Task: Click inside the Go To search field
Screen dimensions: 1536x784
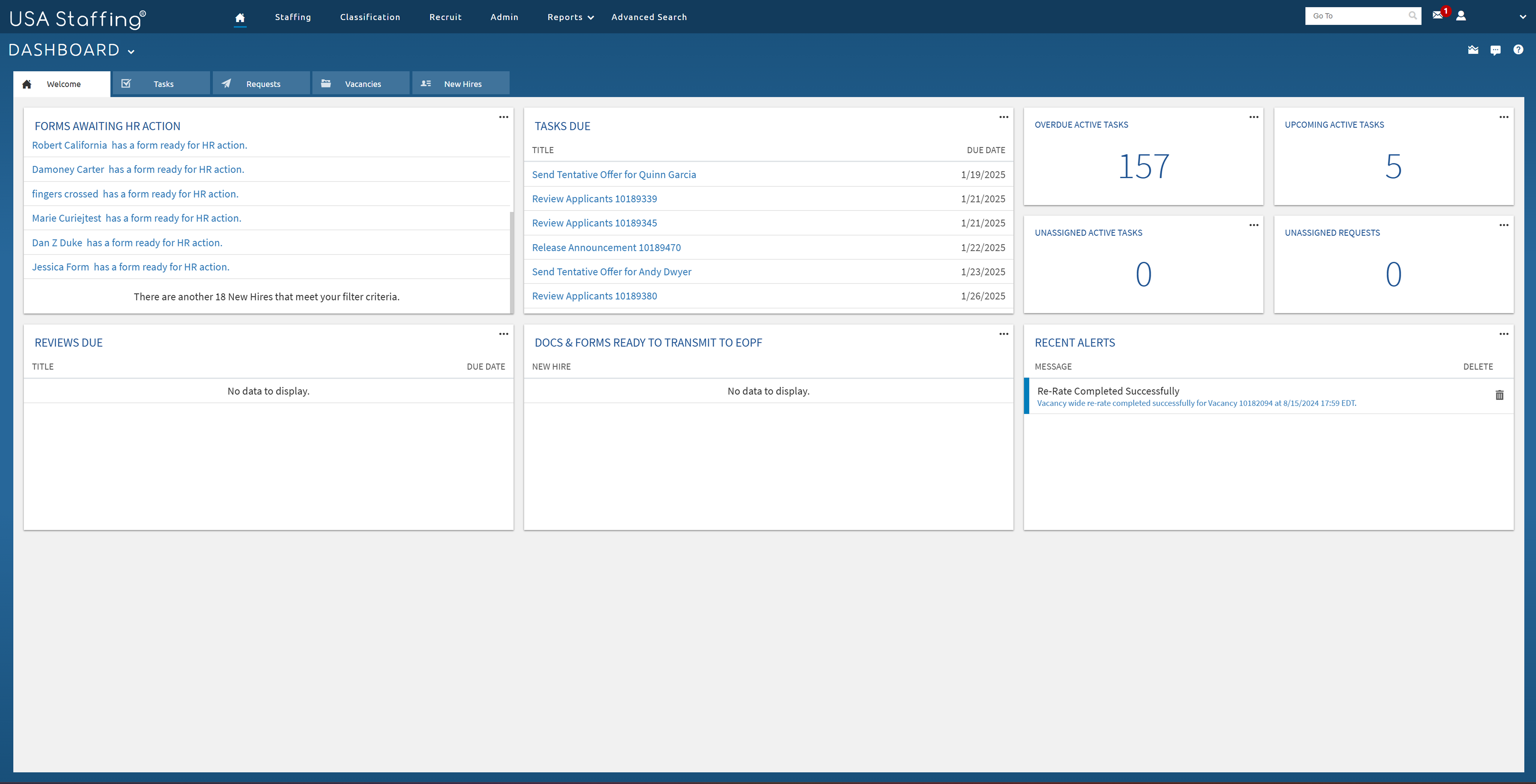Action: coord(1354,16)
